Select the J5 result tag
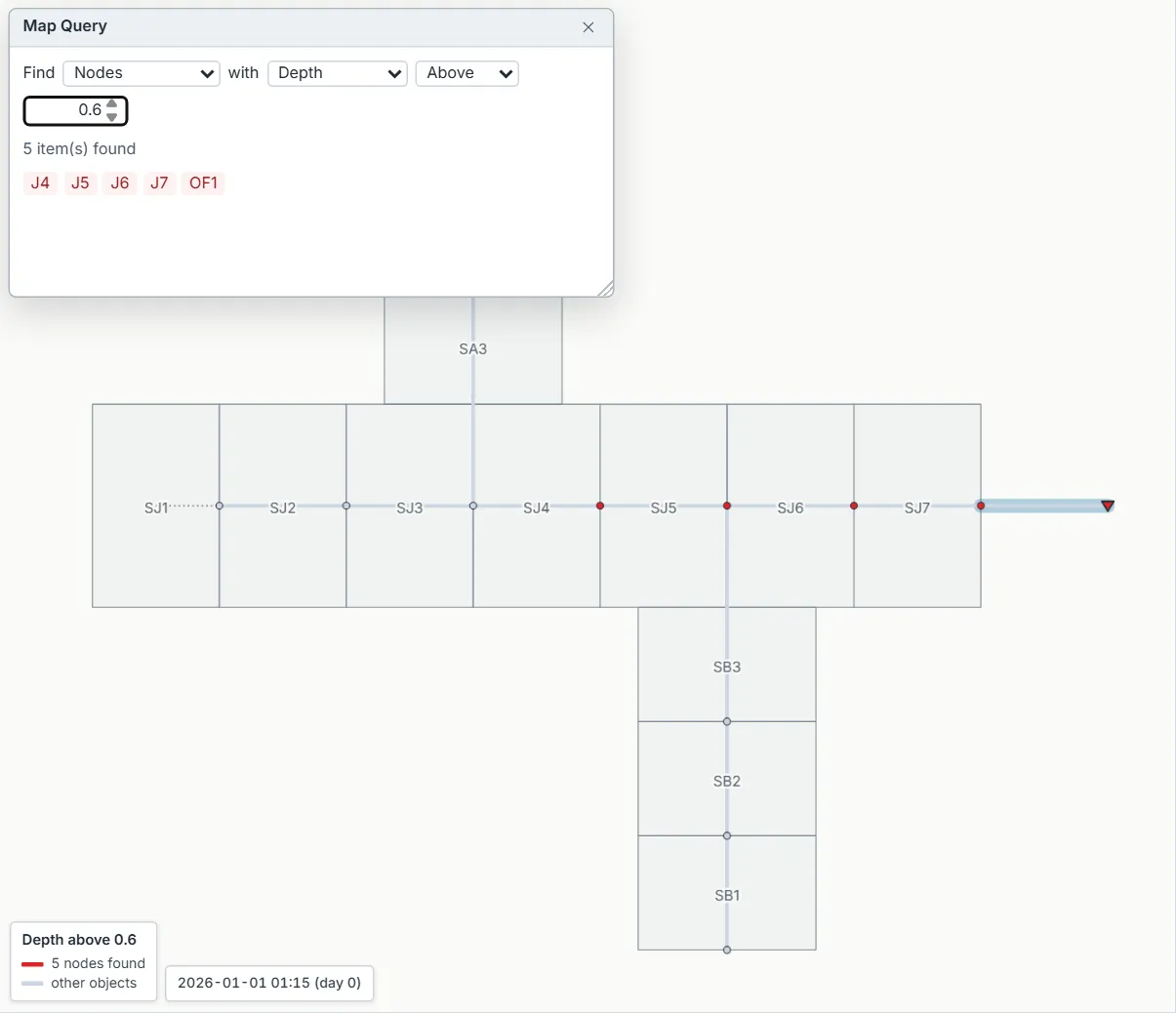Image resolution: width=1176 pixels, height=1013 pixels. click(80, 182)
